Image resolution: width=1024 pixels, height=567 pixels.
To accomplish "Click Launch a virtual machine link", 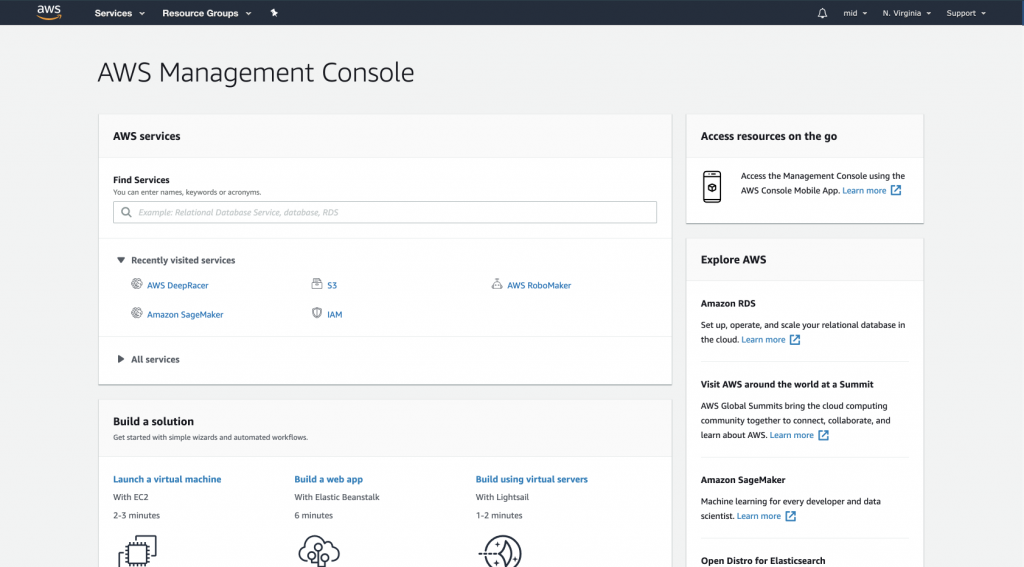I will (167, 479).
